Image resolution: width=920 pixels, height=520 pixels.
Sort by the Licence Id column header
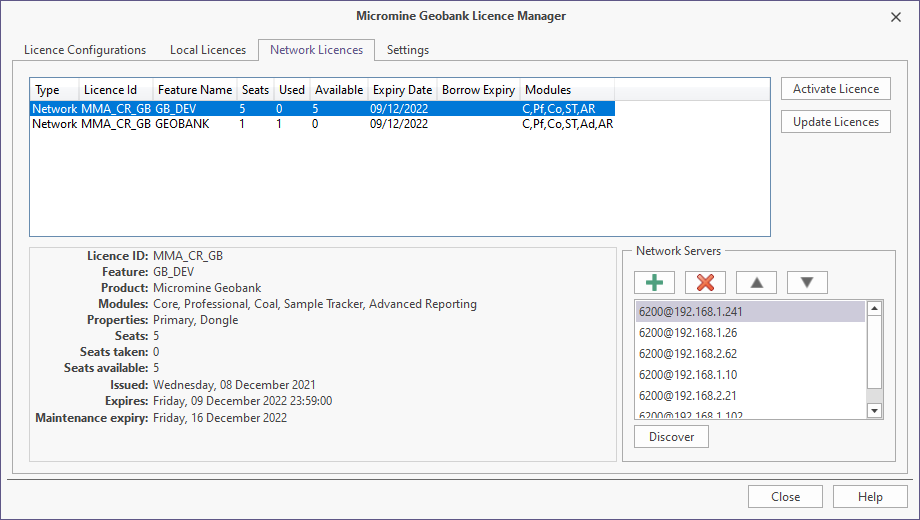pos(116,90)
